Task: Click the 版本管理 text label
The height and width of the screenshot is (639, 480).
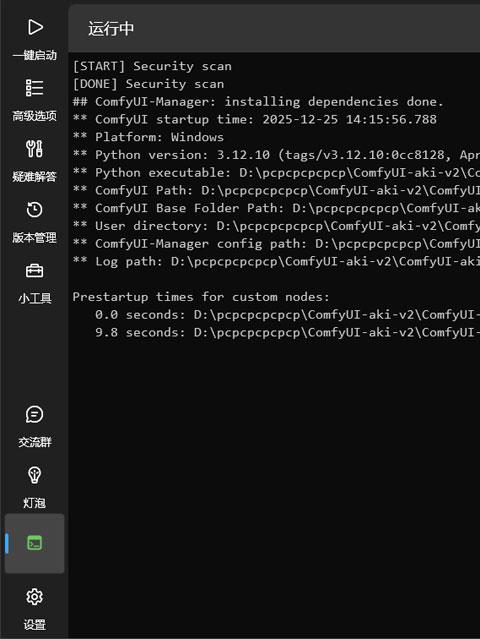Action: pyautogui.click(x=34, y=238)
